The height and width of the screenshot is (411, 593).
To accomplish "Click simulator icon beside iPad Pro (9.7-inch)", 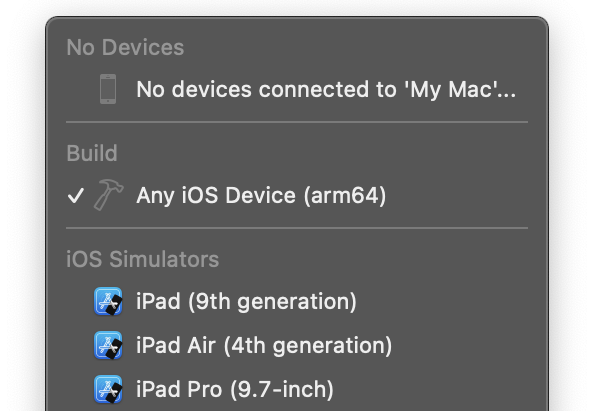I will (x=108, y=389).
